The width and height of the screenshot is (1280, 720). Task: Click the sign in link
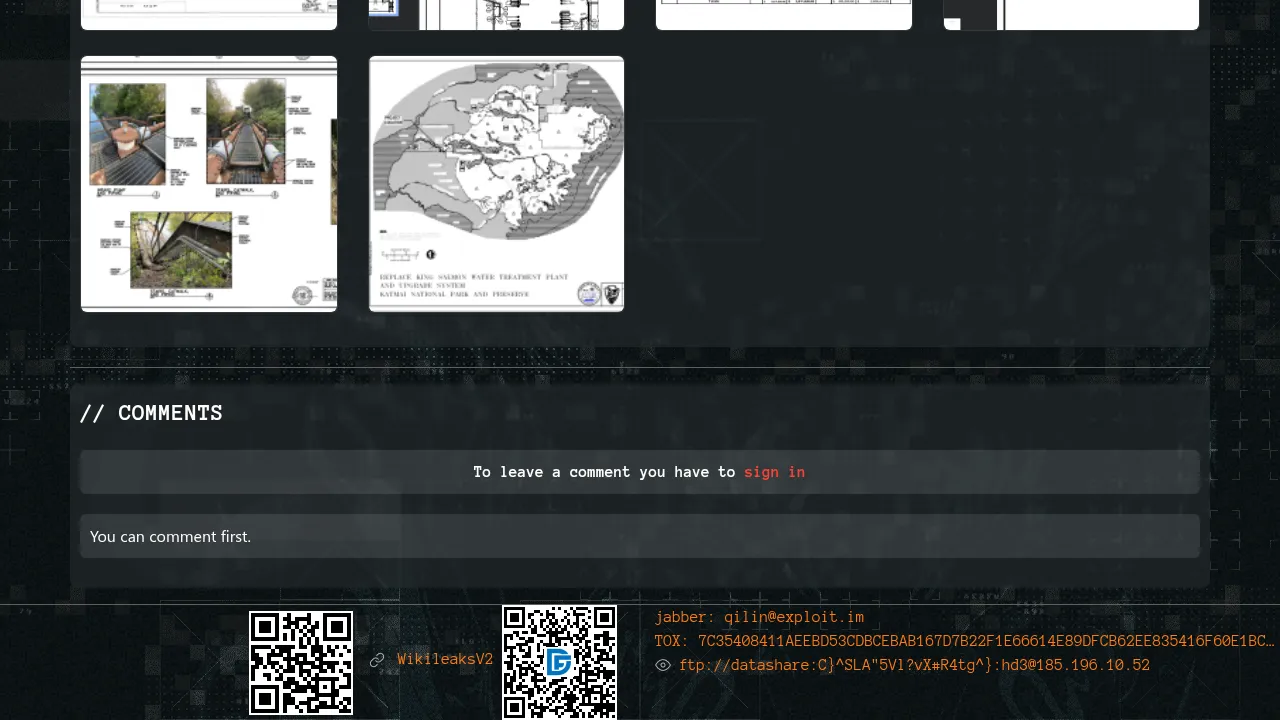tap(774, 472)
